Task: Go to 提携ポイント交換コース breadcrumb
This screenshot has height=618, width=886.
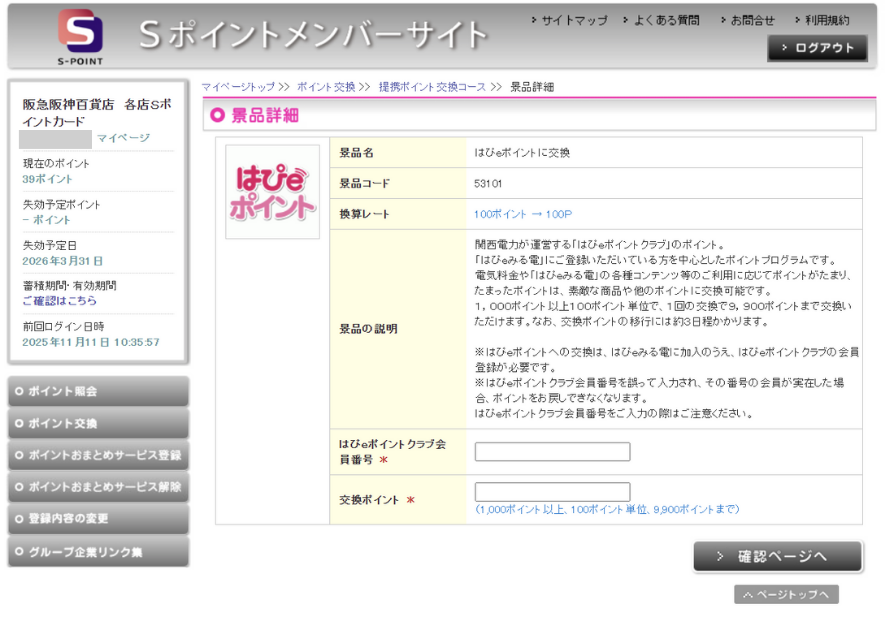Action: click(x=432, y=87)
